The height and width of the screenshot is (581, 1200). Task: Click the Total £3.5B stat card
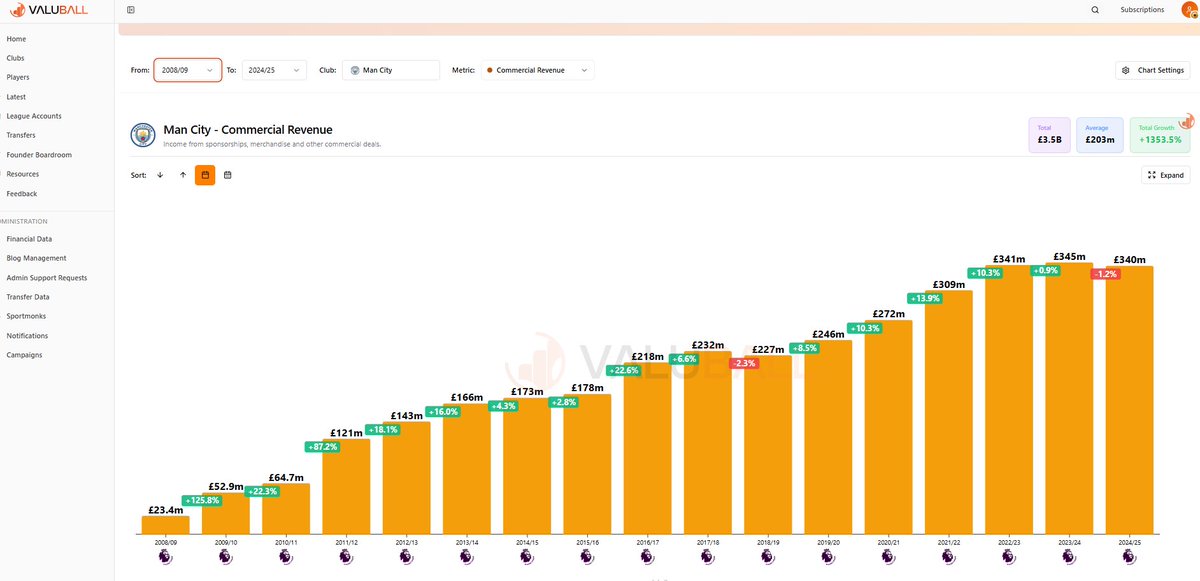(1050, 135)
